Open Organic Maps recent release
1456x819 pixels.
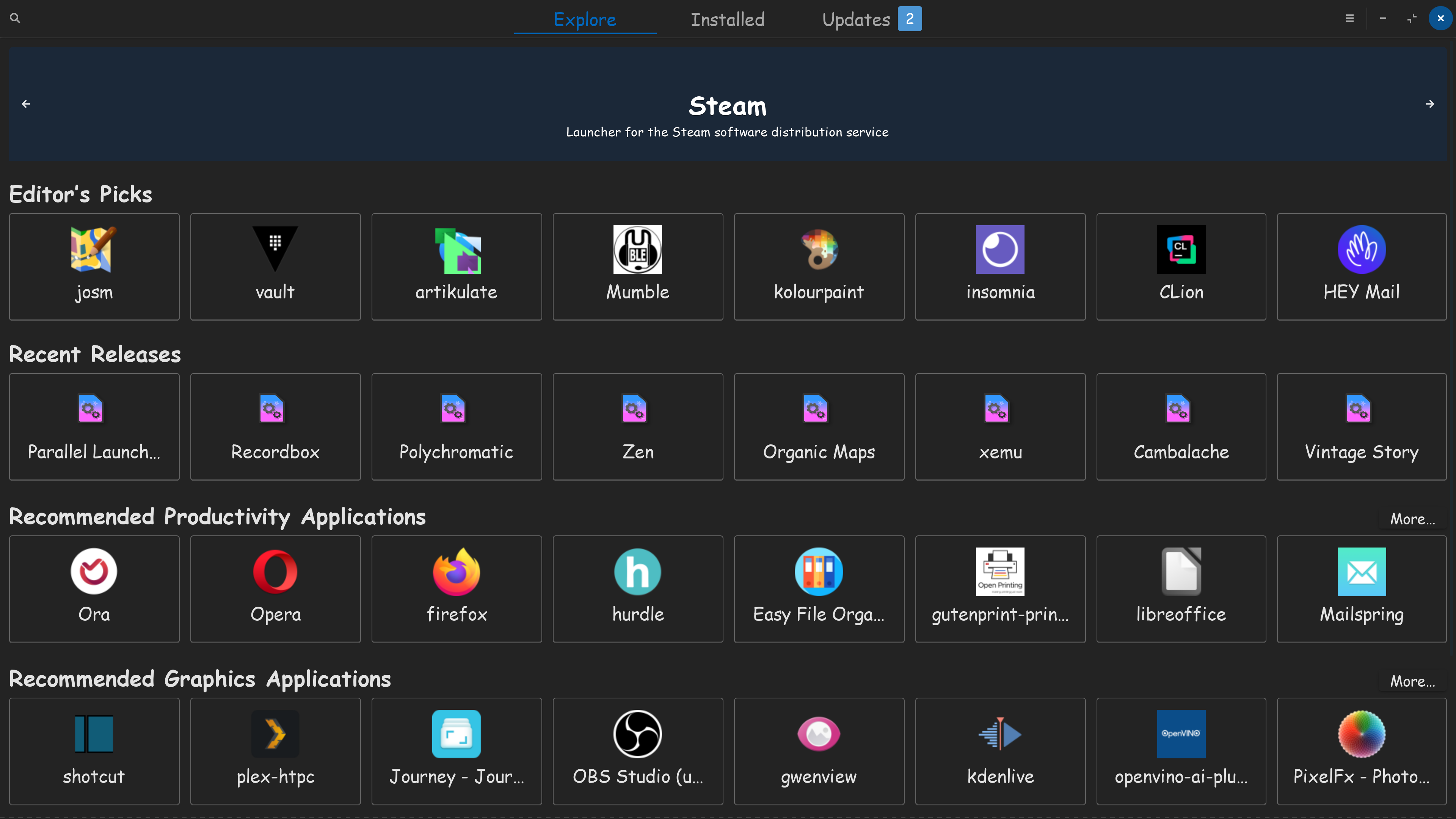(819, 427)
